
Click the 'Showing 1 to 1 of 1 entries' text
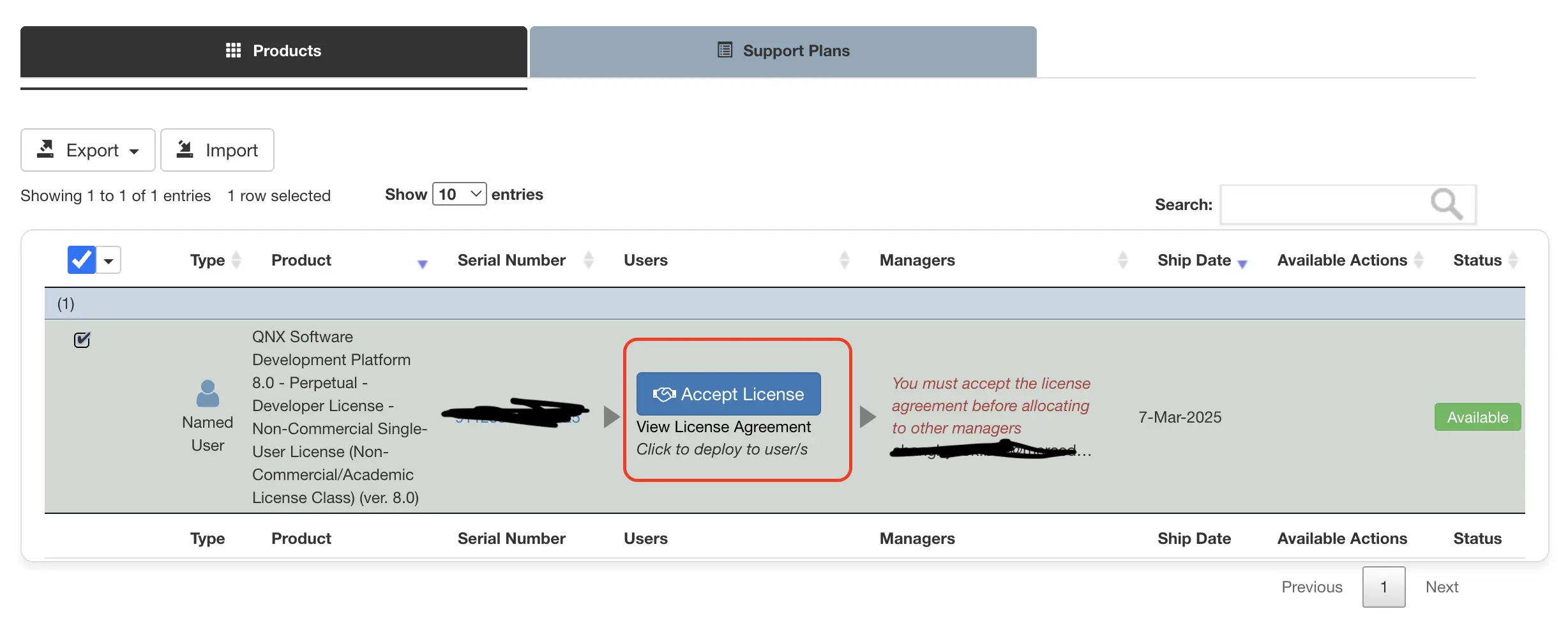116,195
